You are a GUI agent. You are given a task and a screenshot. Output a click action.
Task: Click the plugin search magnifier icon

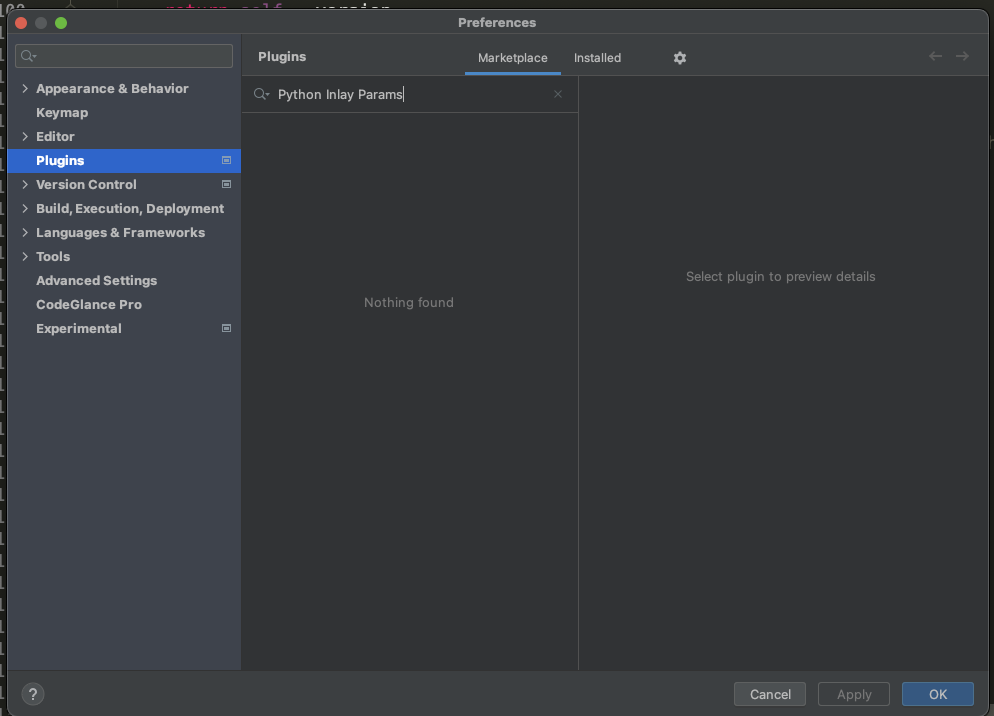click(261, 94)
